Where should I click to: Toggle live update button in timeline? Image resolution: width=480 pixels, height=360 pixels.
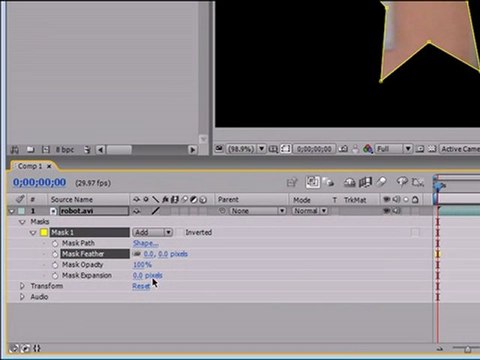click(313, 182)
